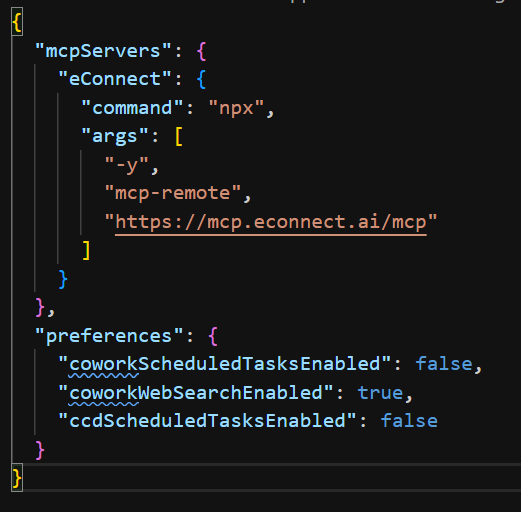Click the "args" key
521x512 pixels.
115,136
